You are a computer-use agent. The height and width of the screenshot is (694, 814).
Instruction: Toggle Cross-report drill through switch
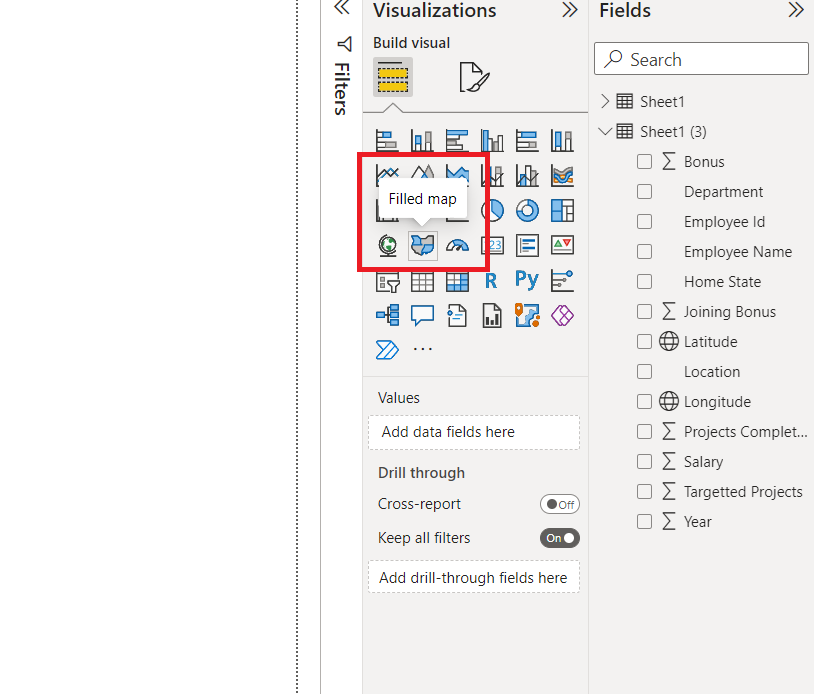coord(559,504)
